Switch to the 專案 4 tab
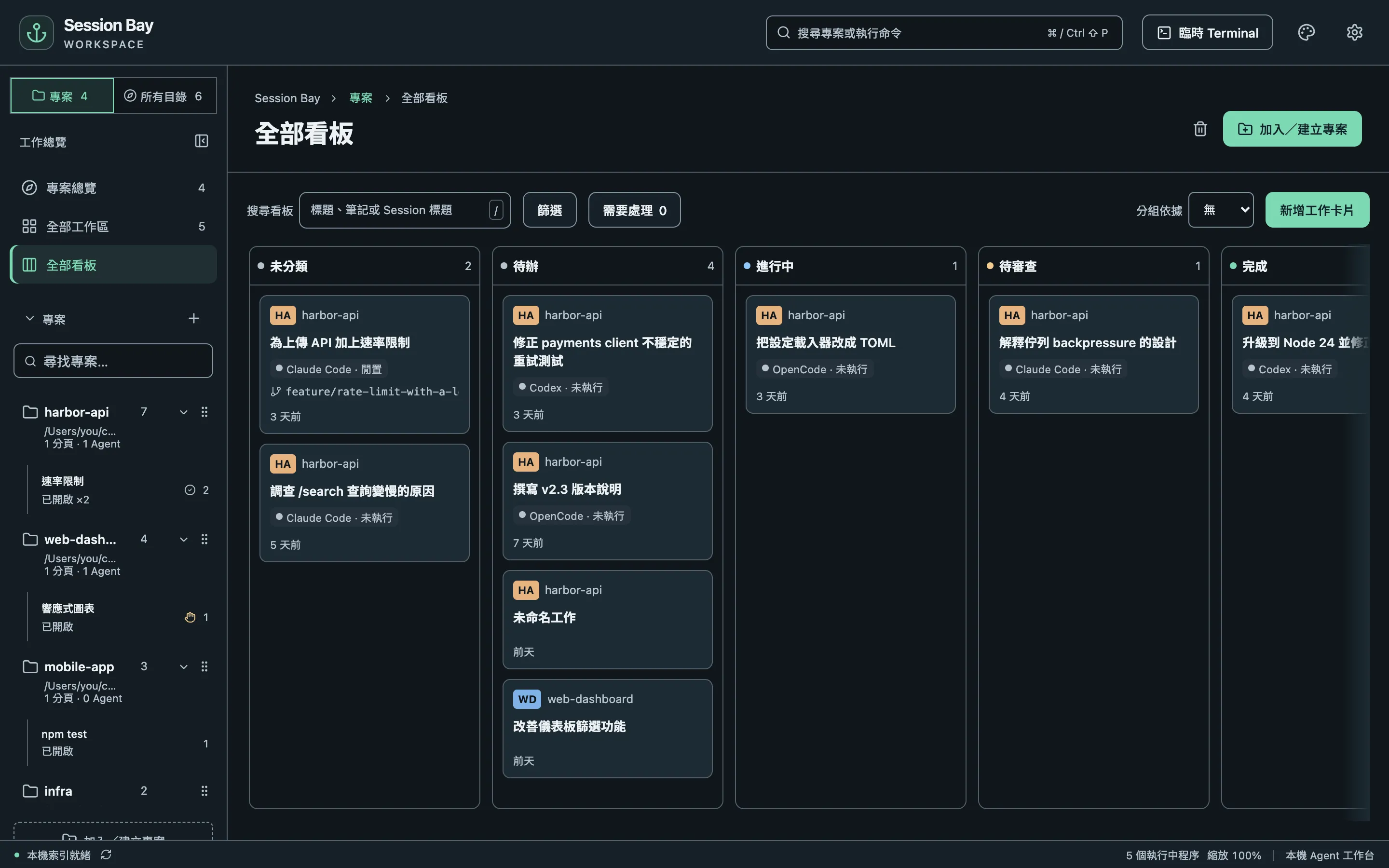 [62, 96]
